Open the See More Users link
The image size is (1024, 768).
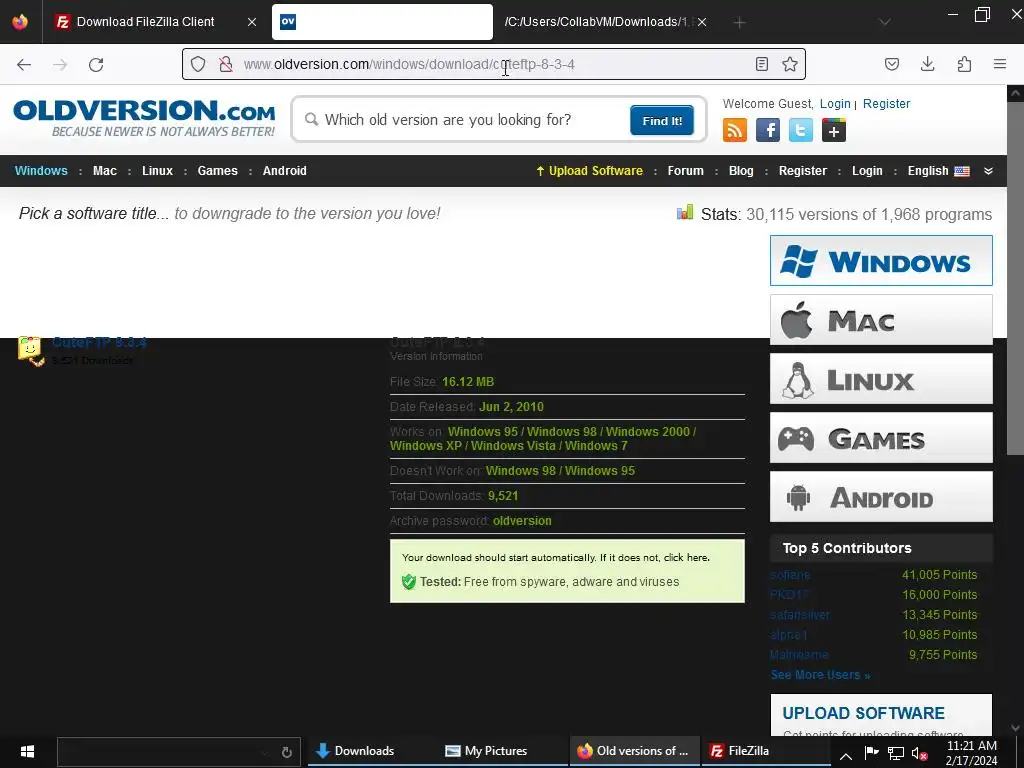pos(820,675)
